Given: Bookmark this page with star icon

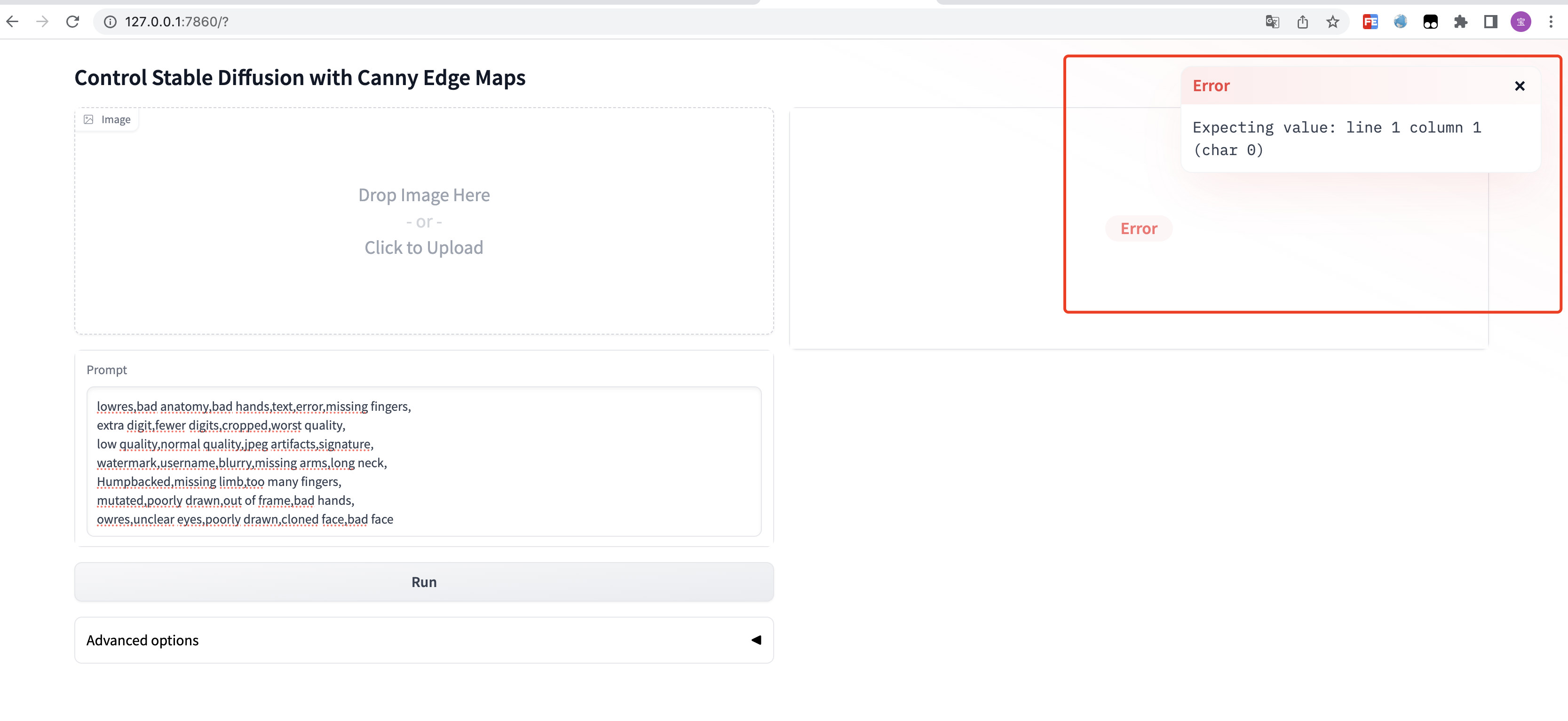Looking at the screenshot, I should point(1332,22).
